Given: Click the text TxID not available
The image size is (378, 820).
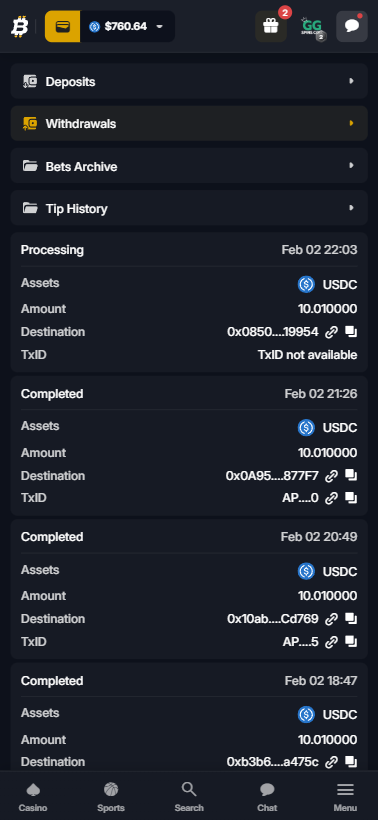Looking at the screenshot, I should pos(307,355).
